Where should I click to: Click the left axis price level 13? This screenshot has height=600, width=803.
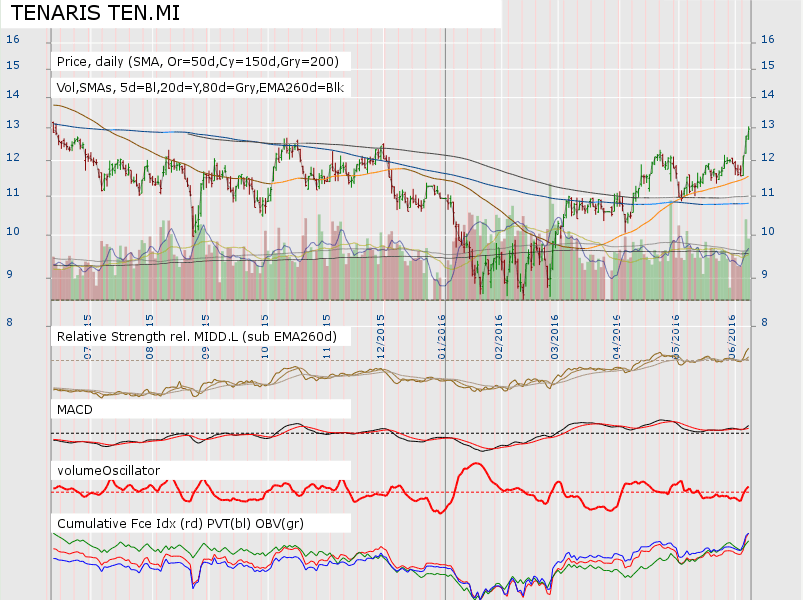coord(13,124)
